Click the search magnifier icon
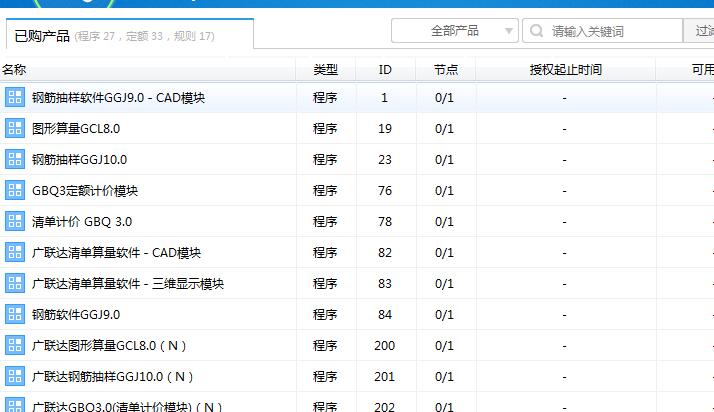714x412 pixels. coord(536,31)
